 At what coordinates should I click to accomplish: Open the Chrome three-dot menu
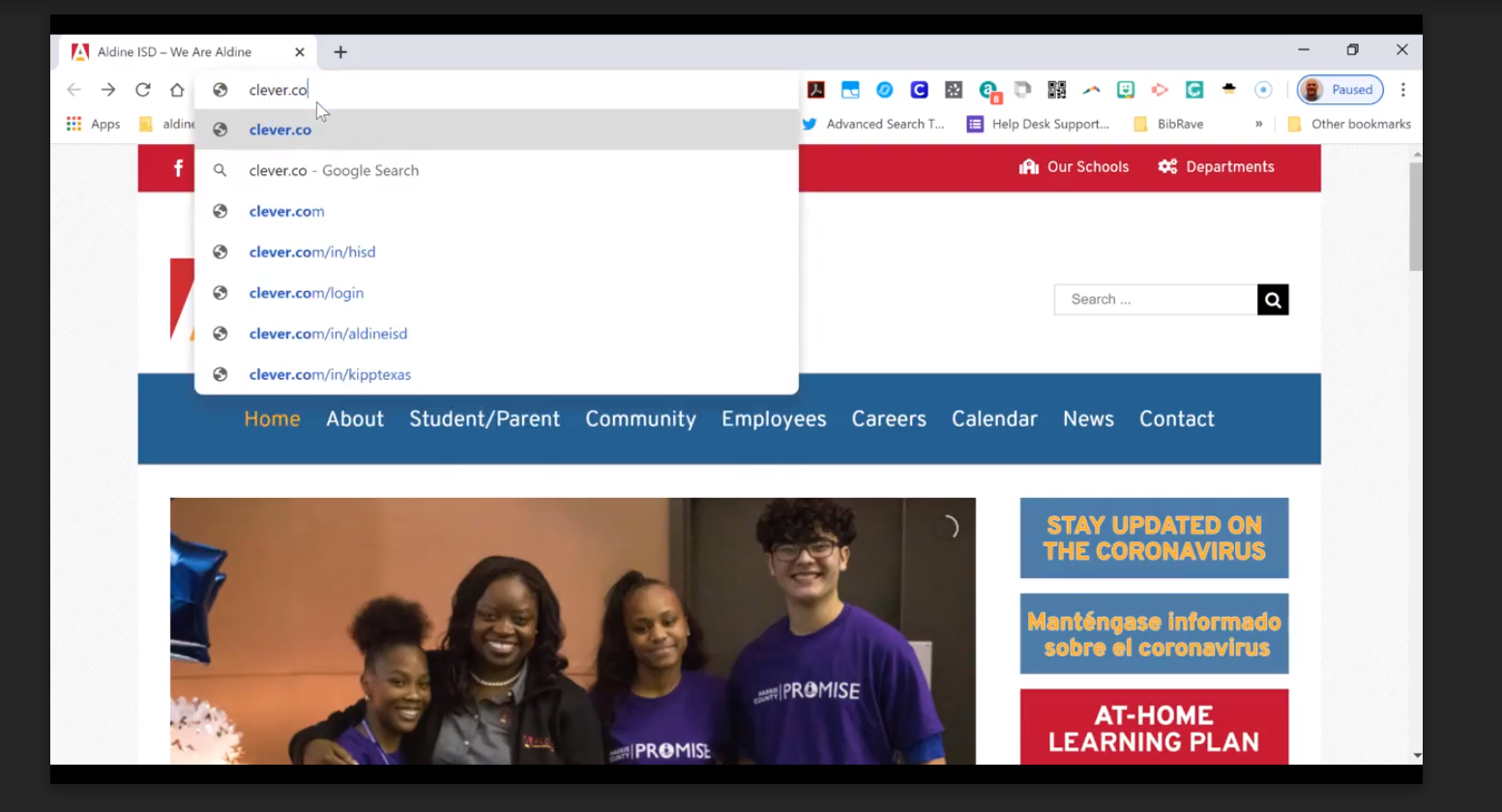1402,90
